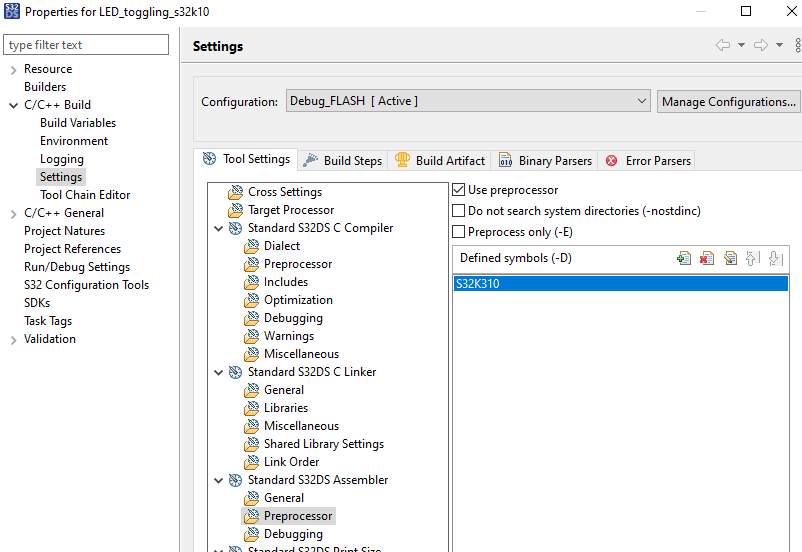Viewport: 802px width, 552px height.
Task: Select General under C Linker
Action: click(284, 390)
